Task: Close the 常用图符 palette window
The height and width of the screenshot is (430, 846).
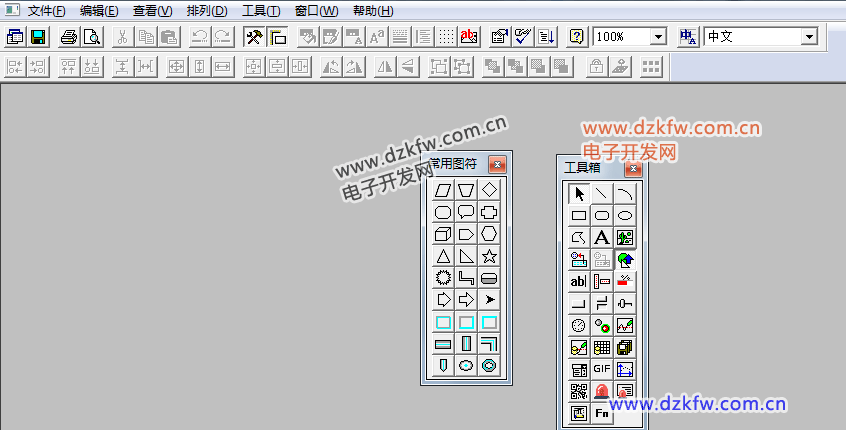Action: click(497, 164)
